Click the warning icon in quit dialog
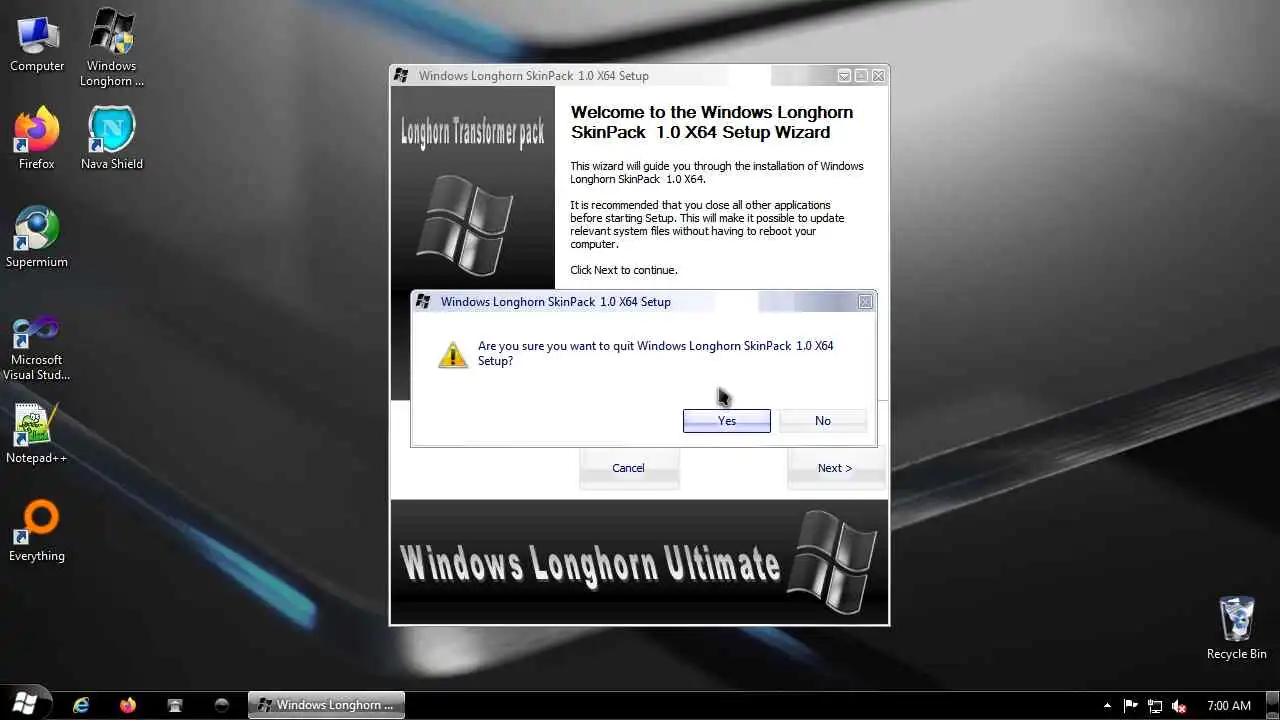Image resolution: width=1280 pixels, height=720 pixels. tap(453, 354)
